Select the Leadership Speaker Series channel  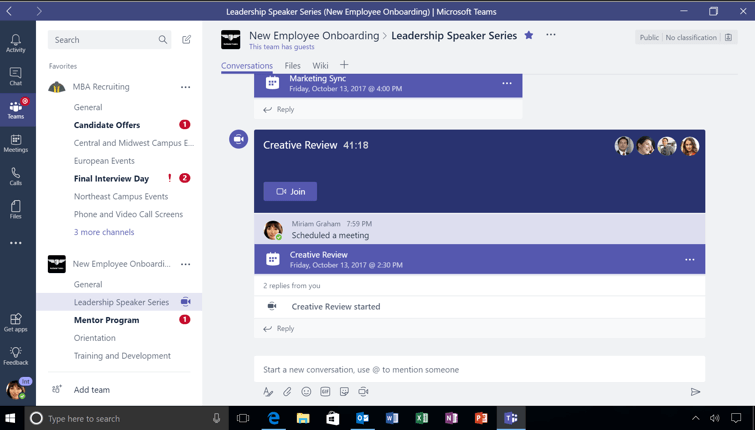click(x=119, y=302)
